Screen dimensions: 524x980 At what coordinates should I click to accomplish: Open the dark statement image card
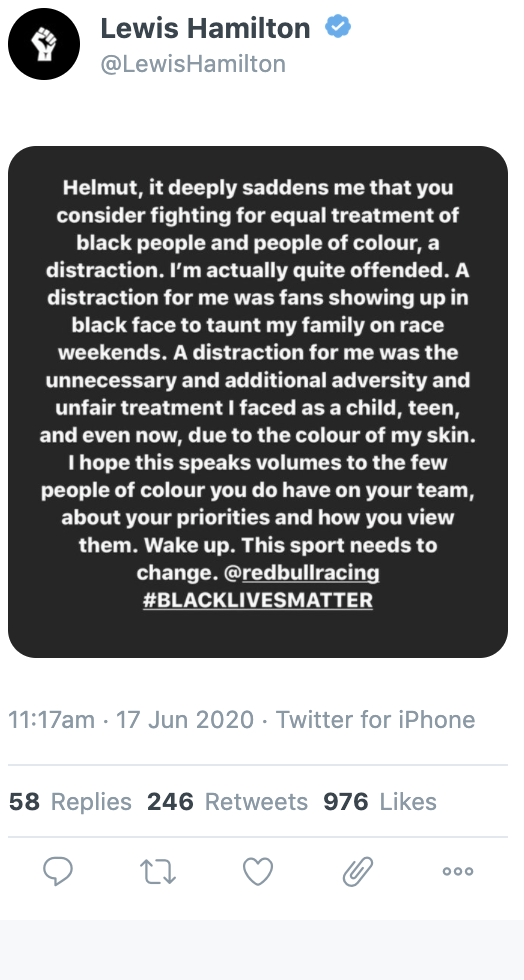[x=258, y=402]
